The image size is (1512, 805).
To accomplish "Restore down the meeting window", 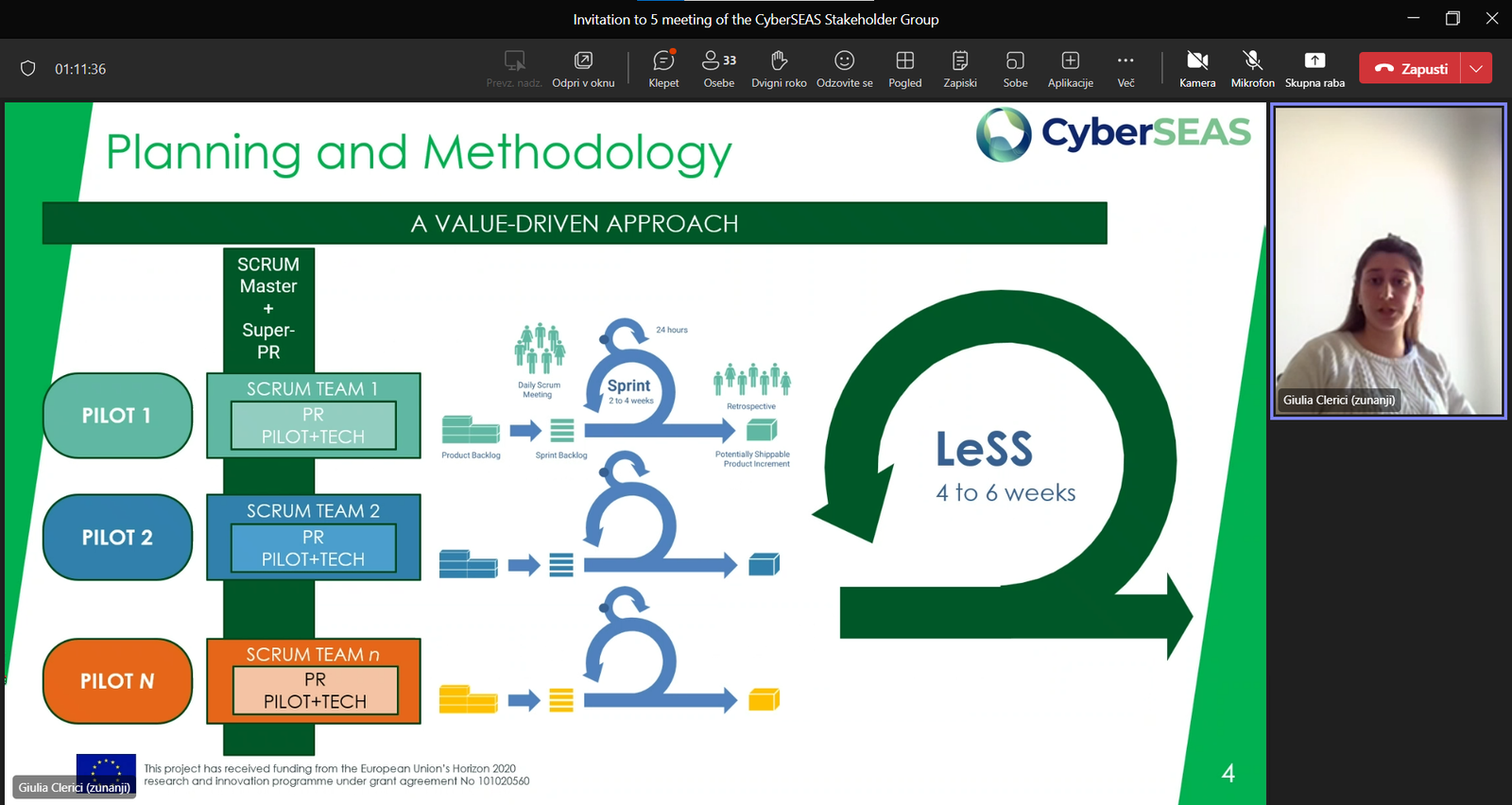I will (1452, 19).
